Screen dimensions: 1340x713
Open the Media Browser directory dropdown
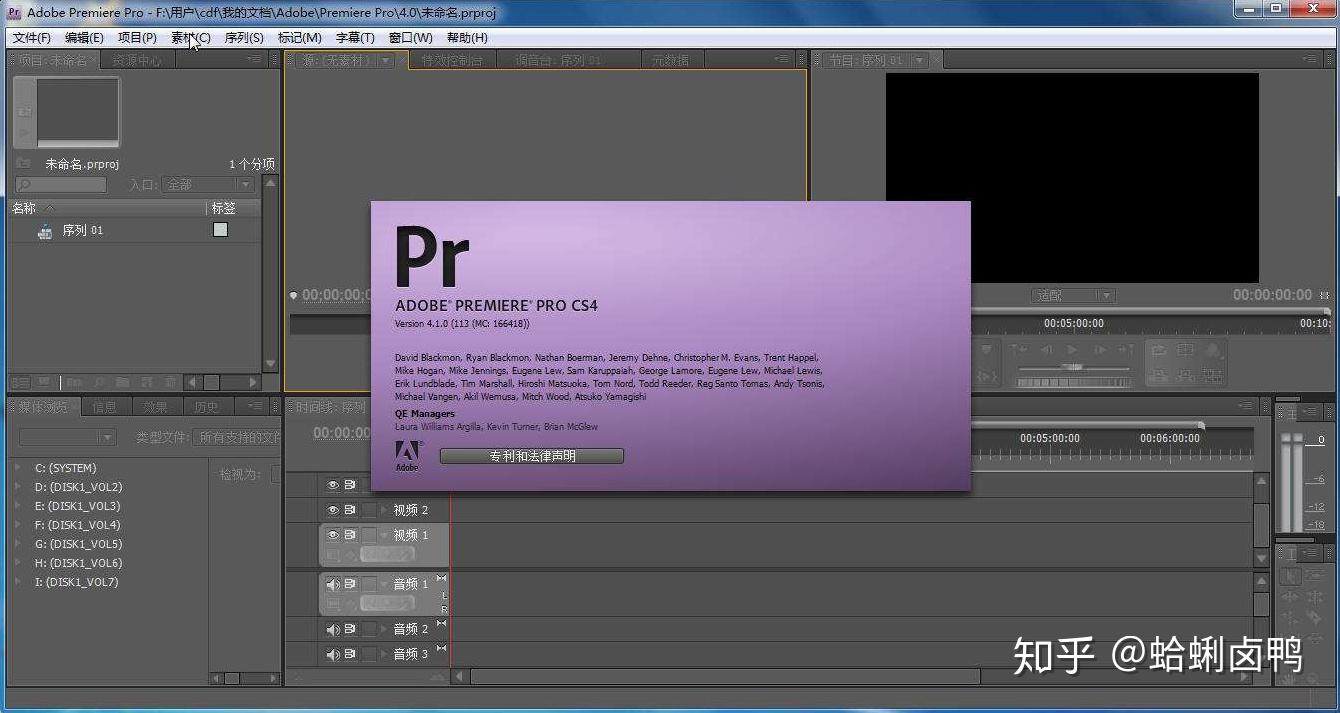[x=68, y=438]
